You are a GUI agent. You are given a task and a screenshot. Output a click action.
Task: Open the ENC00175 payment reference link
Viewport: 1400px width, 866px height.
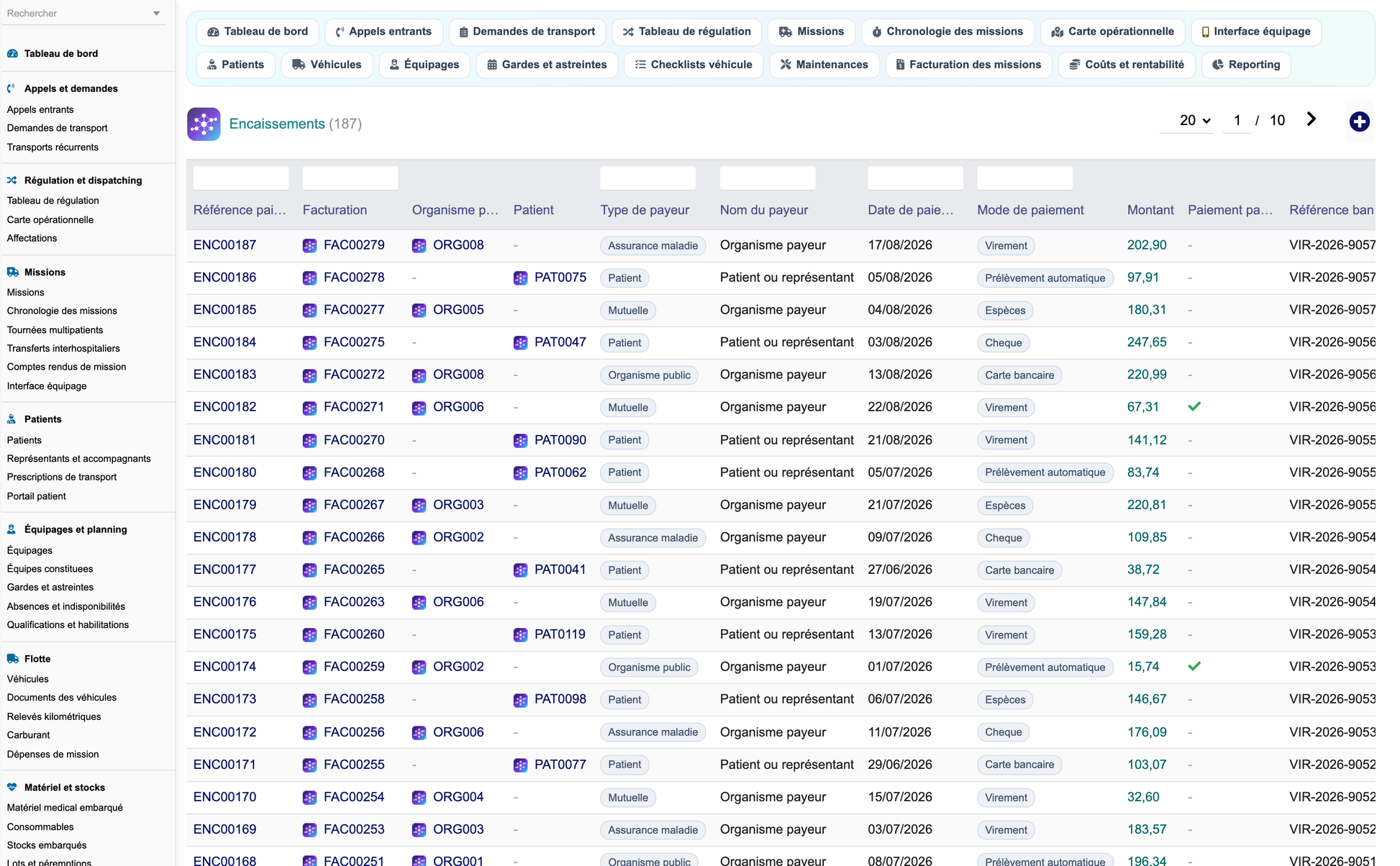pos(224,634)
